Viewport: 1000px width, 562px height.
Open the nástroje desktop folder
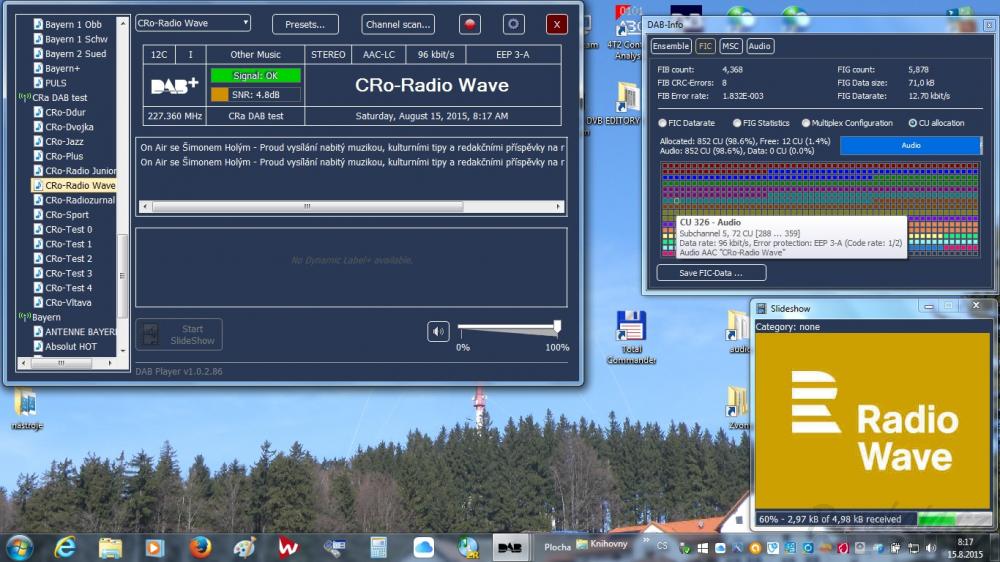click(26, 408)
